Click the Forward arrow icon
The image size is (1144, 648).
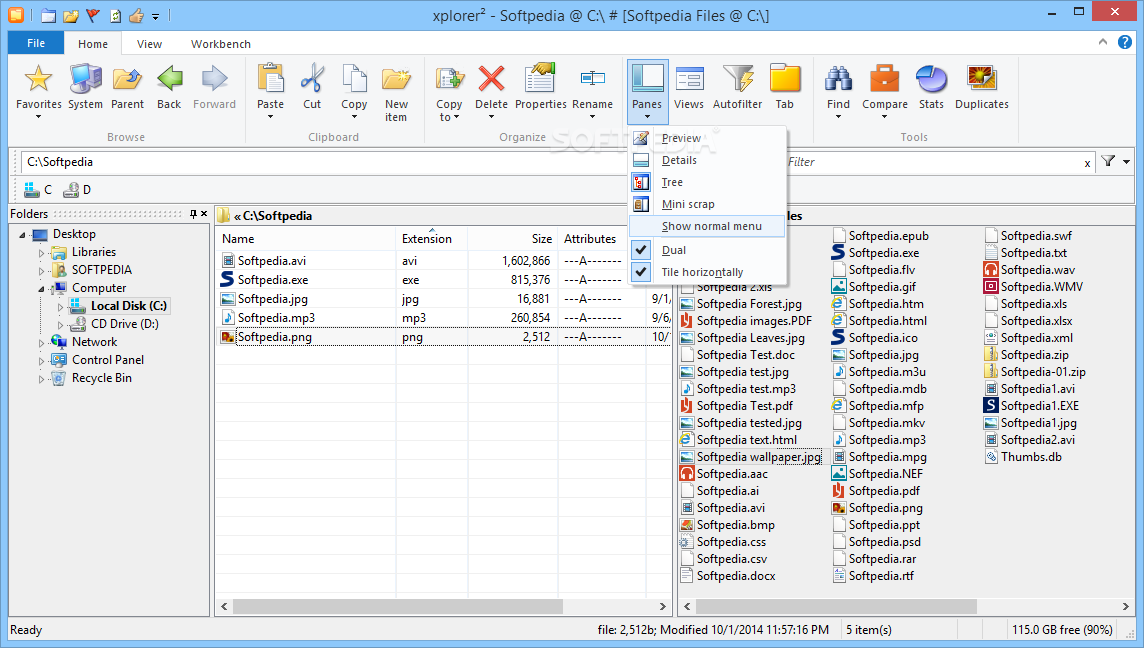[x=214, y=79]
